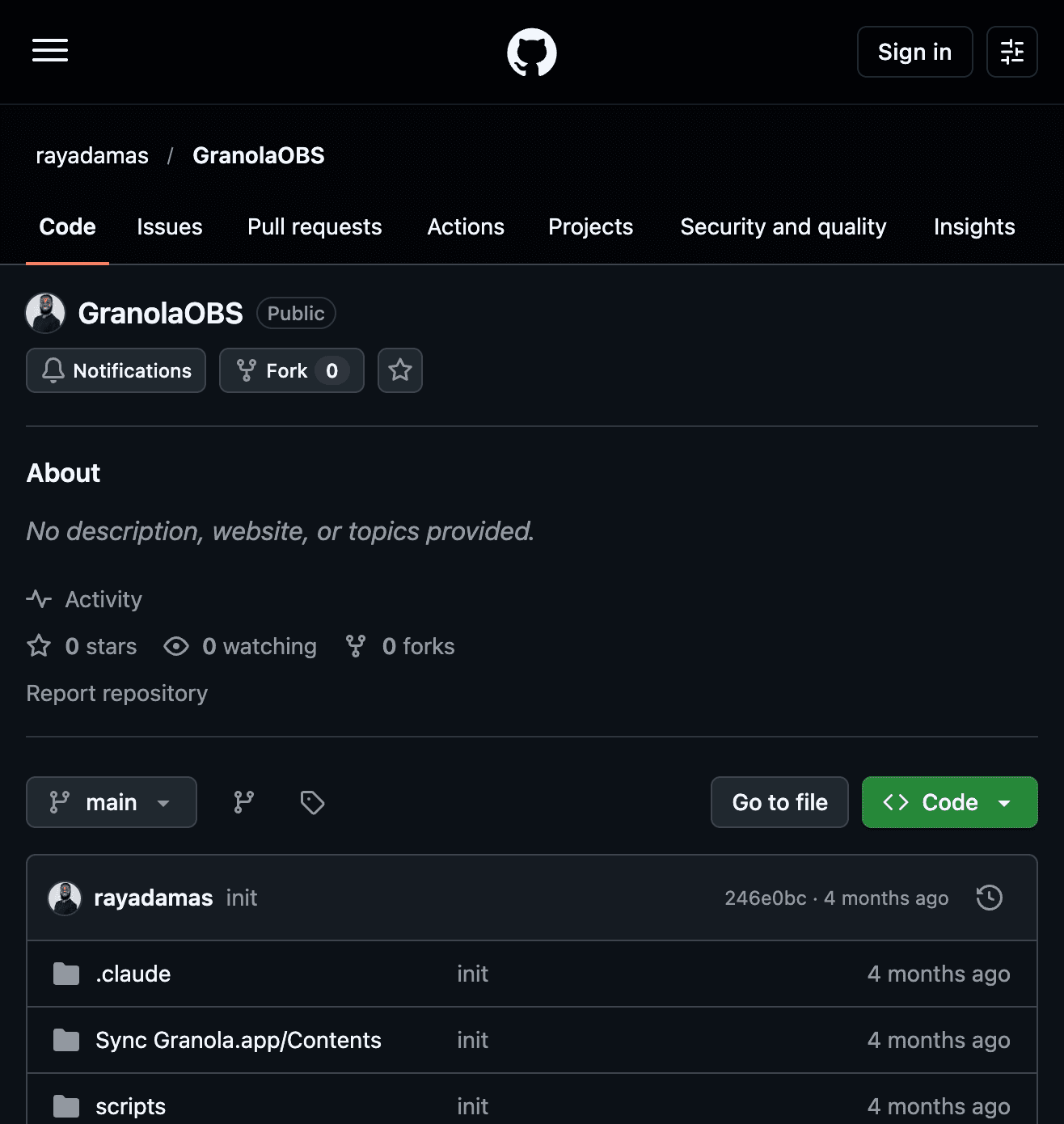Open the Issues tab
This screenshot has width=1064, height=1124.
170,227
